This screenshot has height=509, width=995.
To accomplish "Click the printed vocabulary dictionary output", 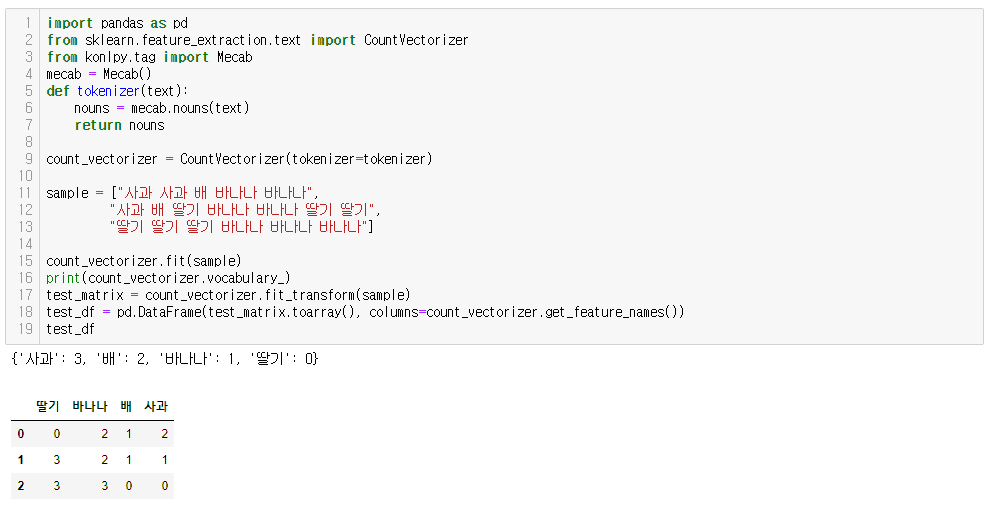I will coord(164,358).
